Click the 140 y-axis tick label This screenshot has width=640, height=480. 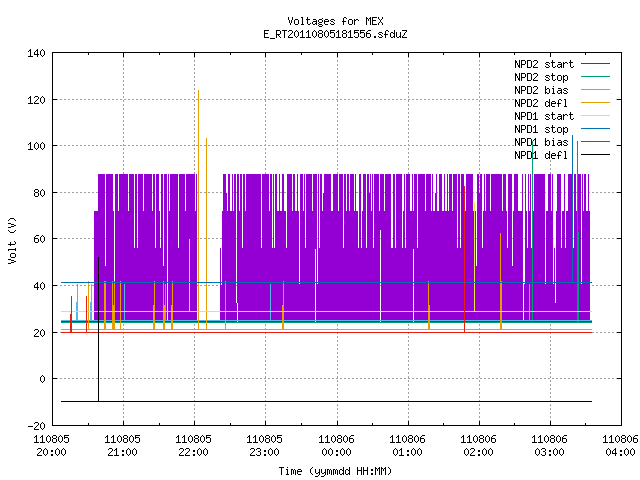(36, 53)
